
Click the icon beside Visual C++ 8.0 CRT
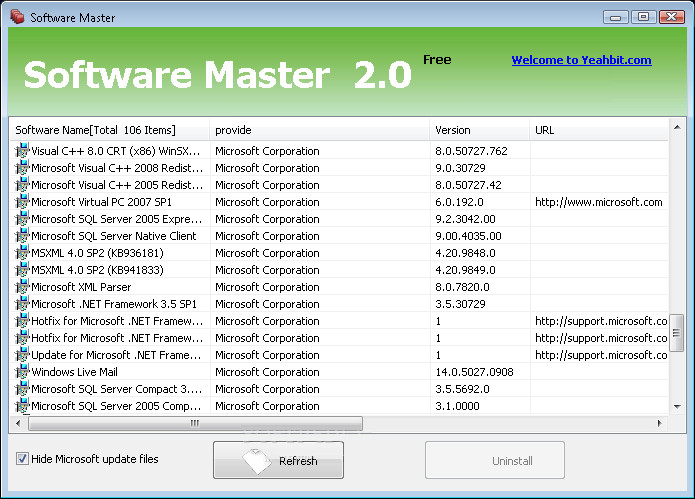point(22,151)
